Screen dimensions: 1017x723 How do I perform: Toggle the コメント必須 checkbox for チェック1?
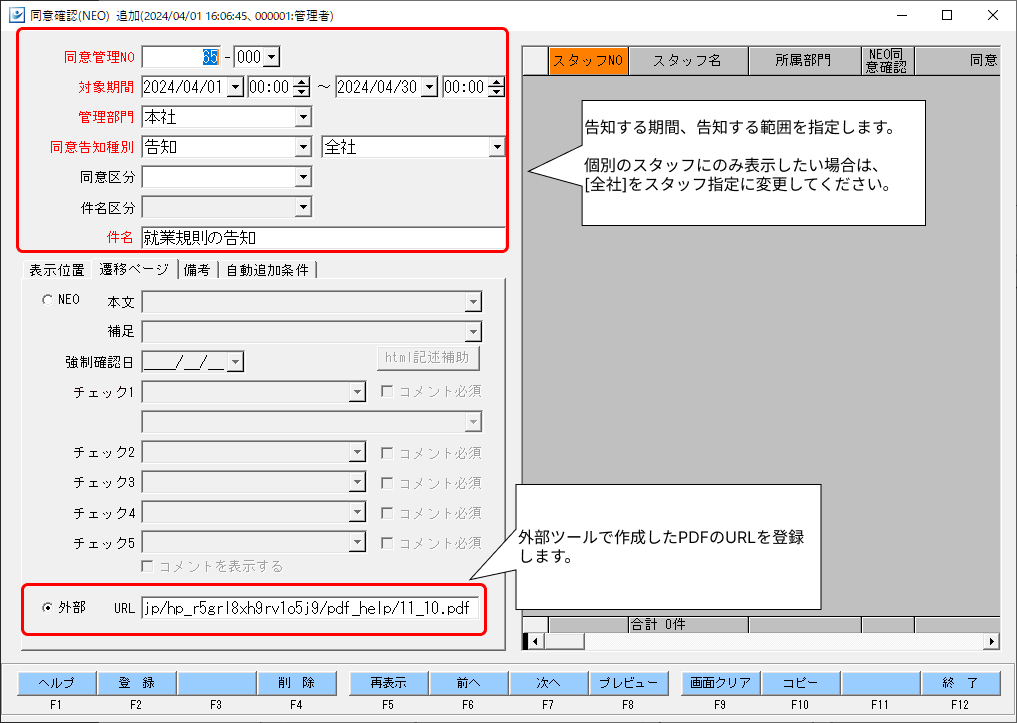pos(387,391)
